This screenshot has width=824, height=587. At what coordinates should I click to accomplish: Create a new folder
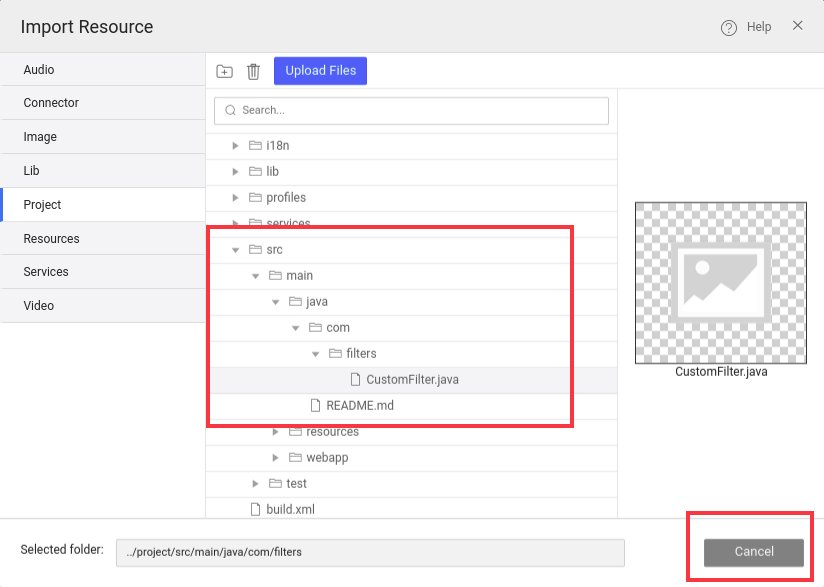(224, 71)
